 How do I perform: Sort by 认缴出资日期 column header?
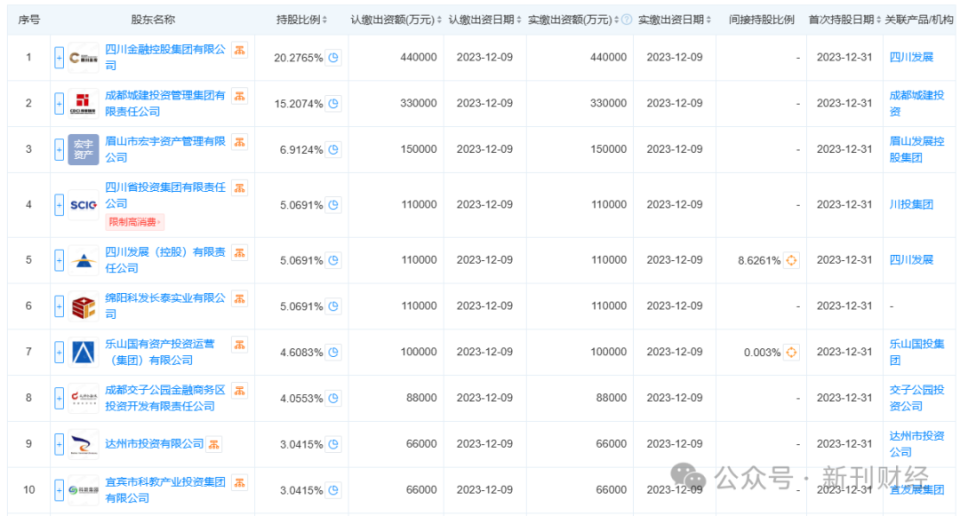click(484, 20)
